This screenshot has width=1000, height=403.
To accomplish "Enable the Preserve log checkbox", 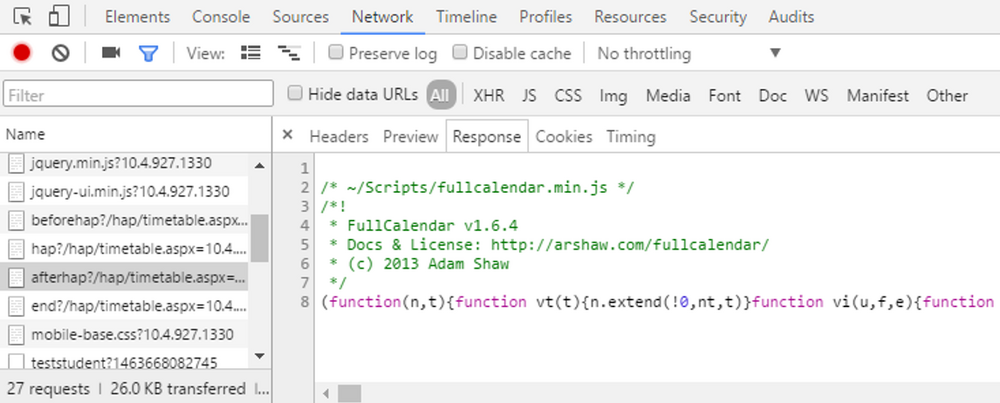I will [x=336, y=52].
